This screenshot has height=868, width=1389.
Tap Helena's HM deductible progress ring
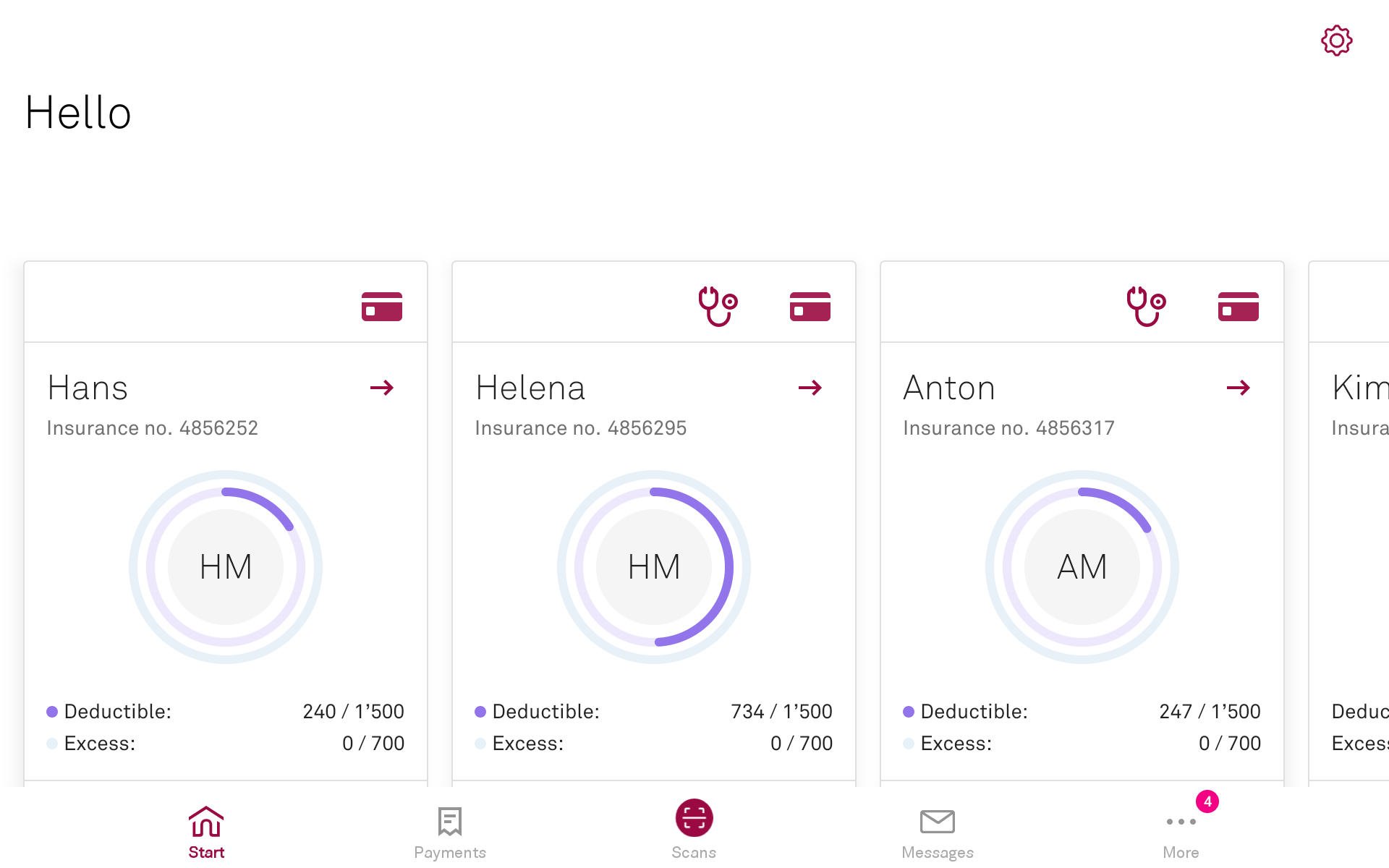pos(654,566)
